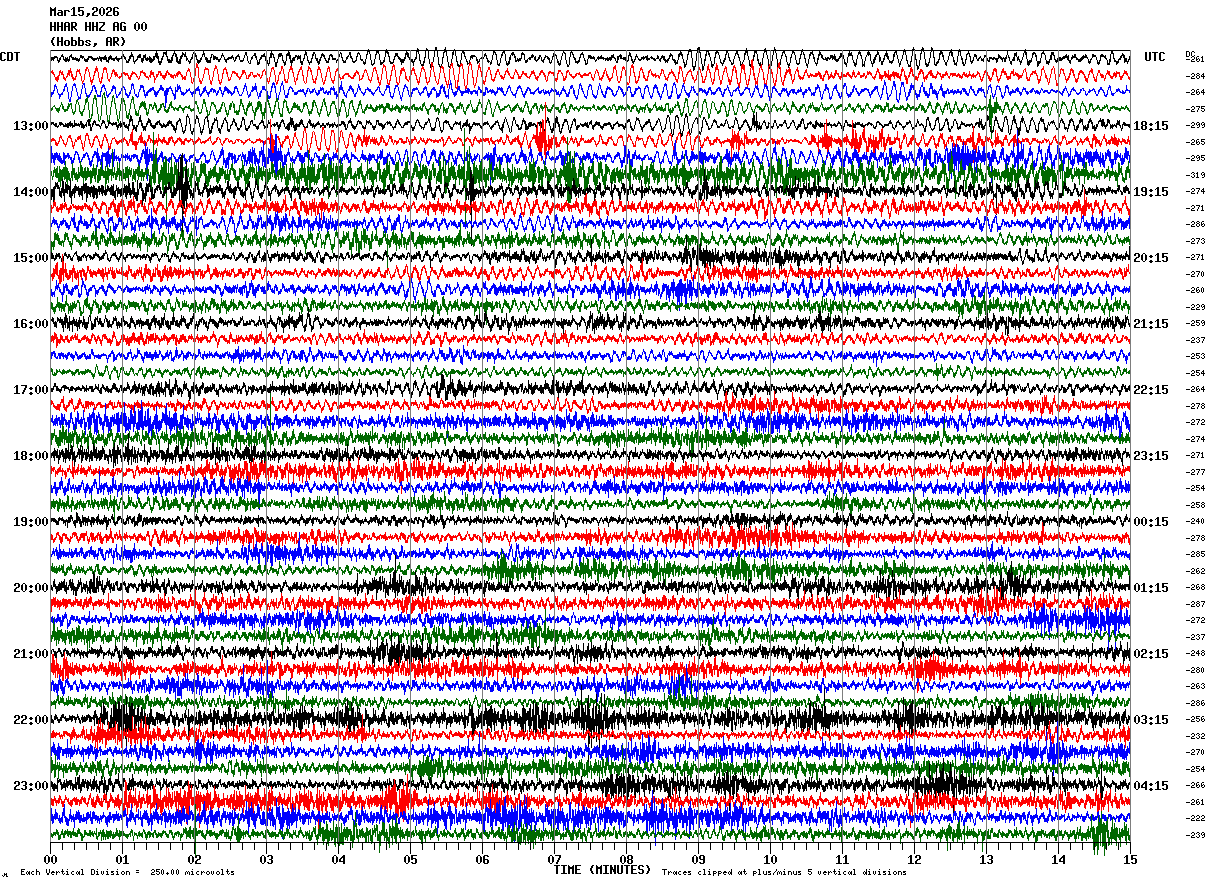Select the DC offset value -275

(1195, 109)
